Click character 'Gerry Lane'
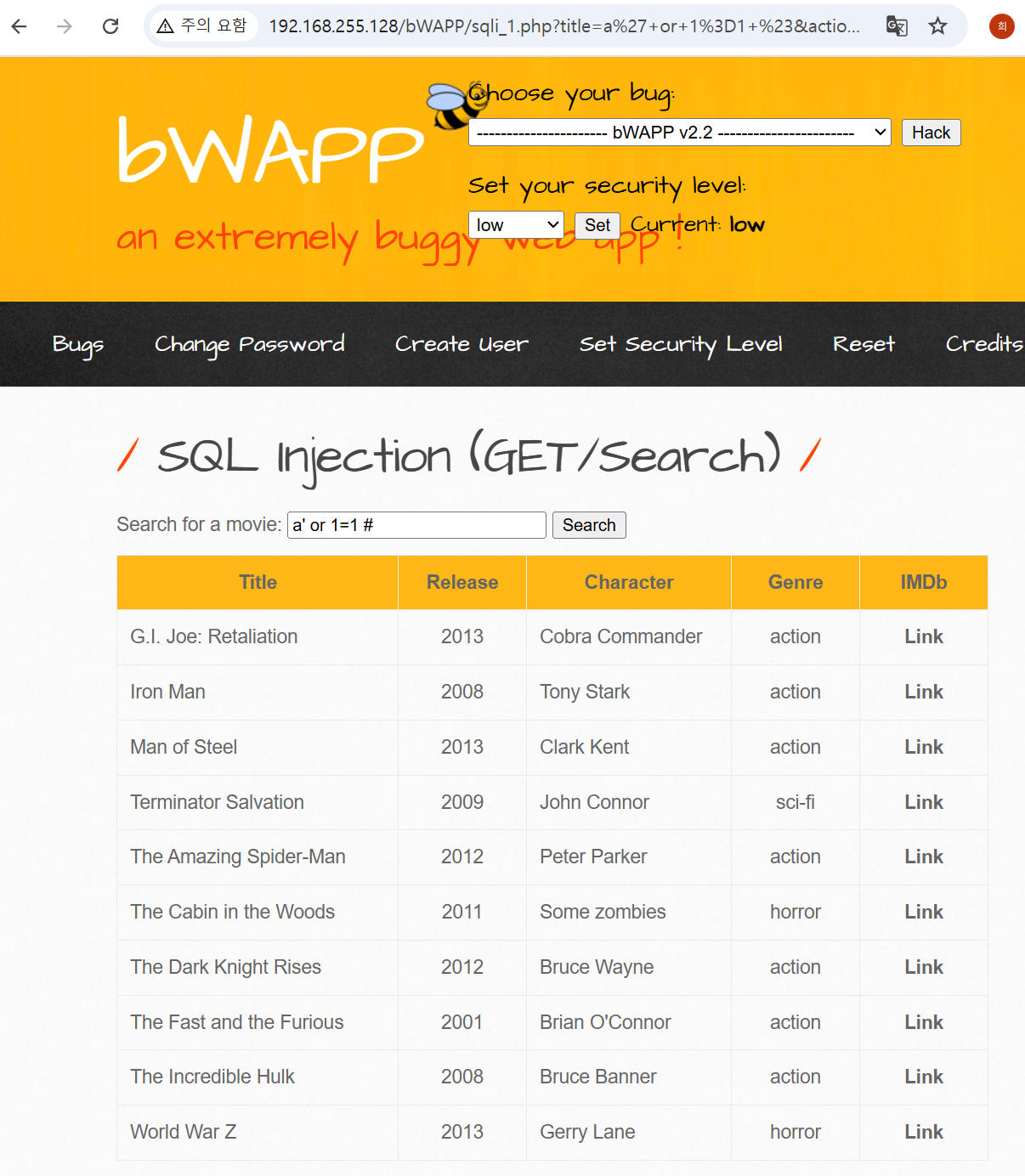 pyautogui.click(x=587, y=1132)
